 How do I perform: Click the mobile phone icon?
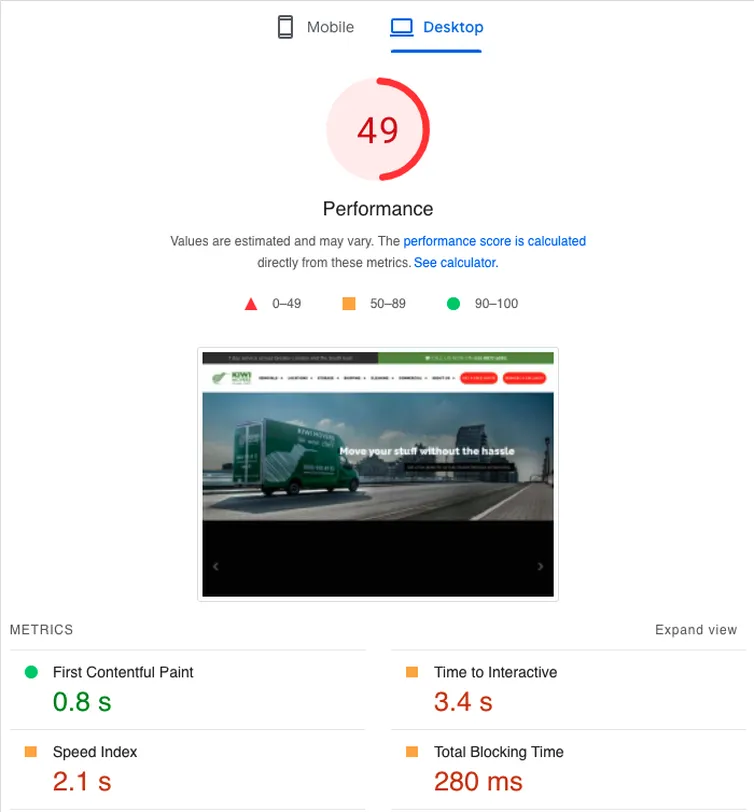(285, 27)
